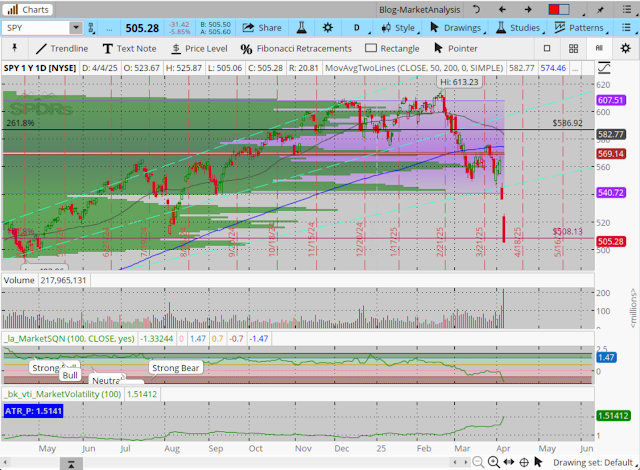Click the _la_MarketSQN study label
The image size is (640, 470).
[x=69, y=339]
